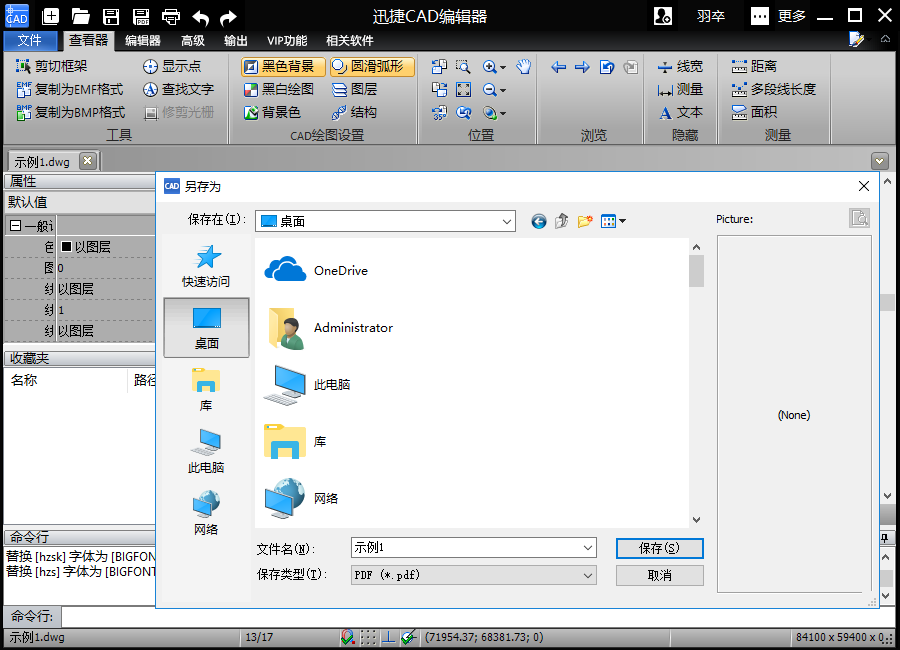The height and width of the screenshot is (650, 900).
Task: Click the 剪切框架 clip frame tool
Action: point(52,67)
